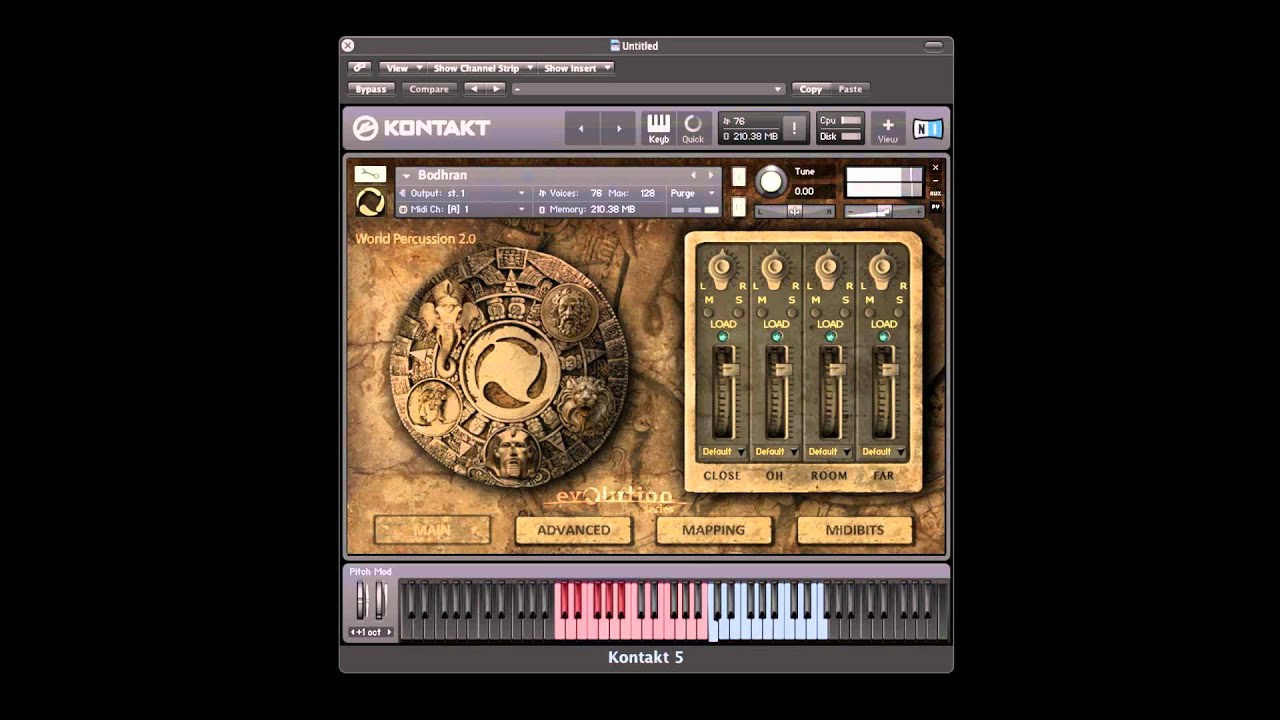This screenshot has height=720, width=1280.
Task: Click the Tune knob
Action: point(771,181)
